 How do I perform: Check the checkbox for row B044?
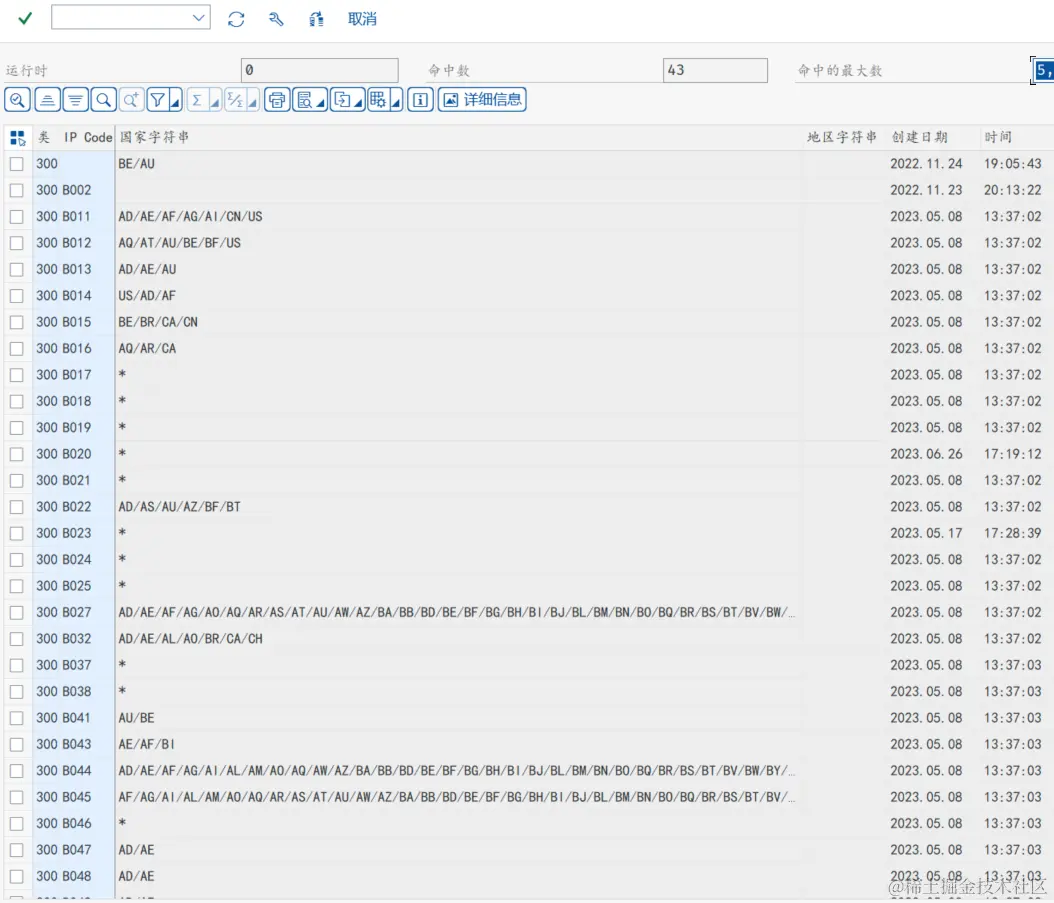click(17, 771)
